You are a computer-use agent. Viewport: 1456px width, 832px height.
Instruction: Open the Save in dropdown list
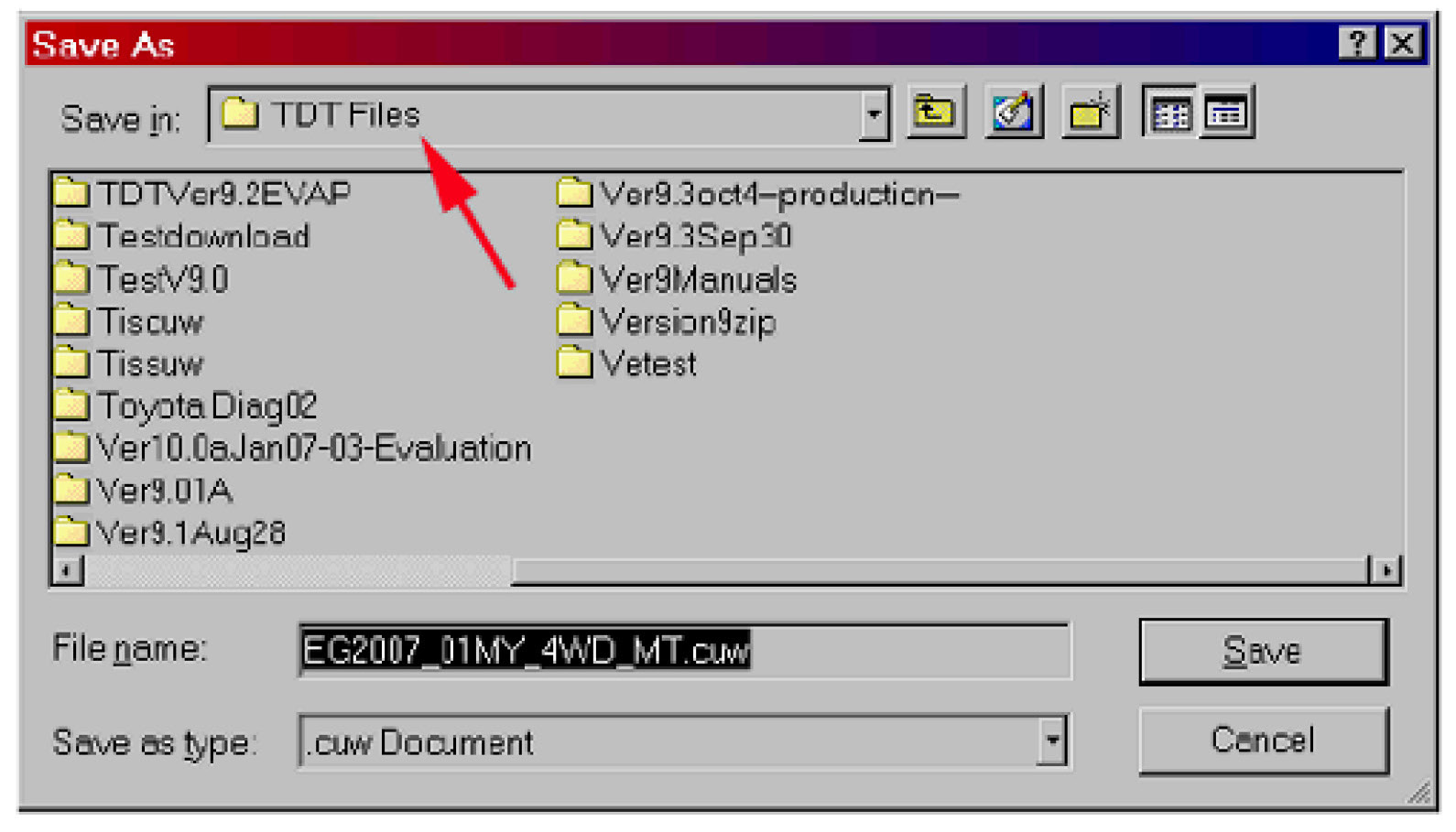[875, 115]
